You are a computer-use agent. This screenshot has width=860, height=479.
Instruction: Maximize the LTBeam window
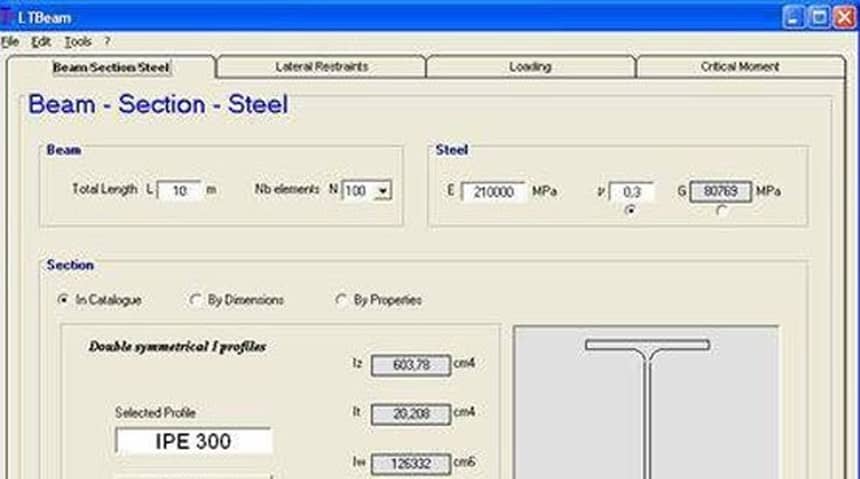(819, 17)
